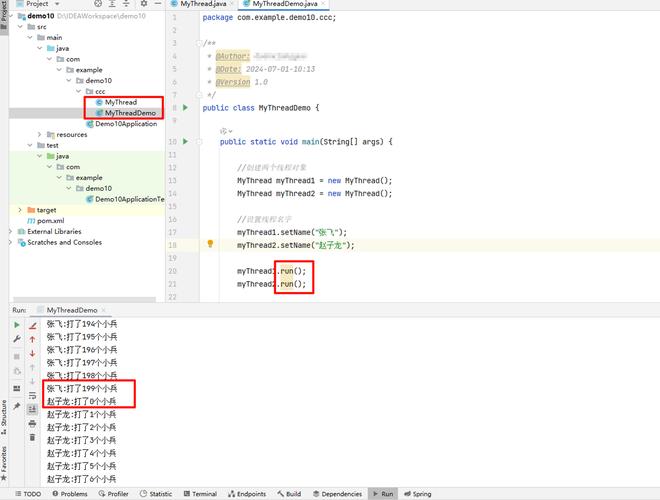The width and height of the screenshot is (660, 500).
Task: Click the up arrow in Run console toolbar
Action: click(32, 339)
